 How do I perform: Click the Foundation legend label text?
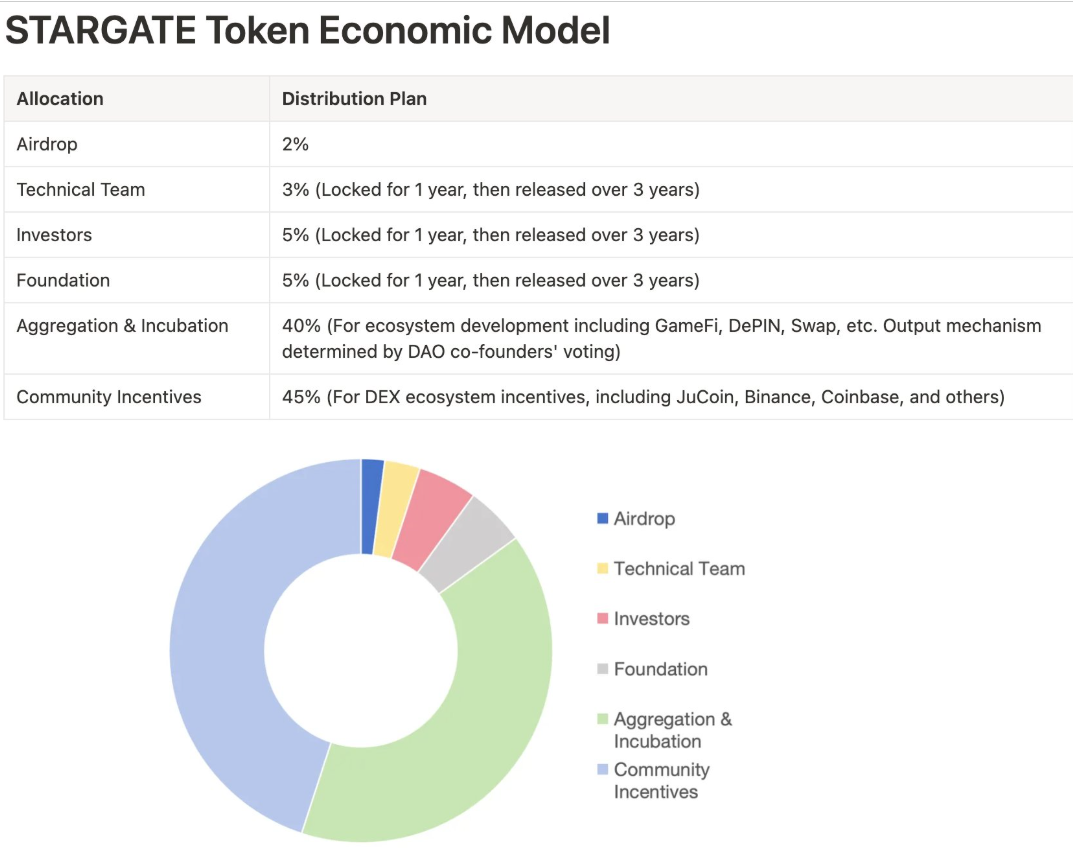click(x=660, y=669)
